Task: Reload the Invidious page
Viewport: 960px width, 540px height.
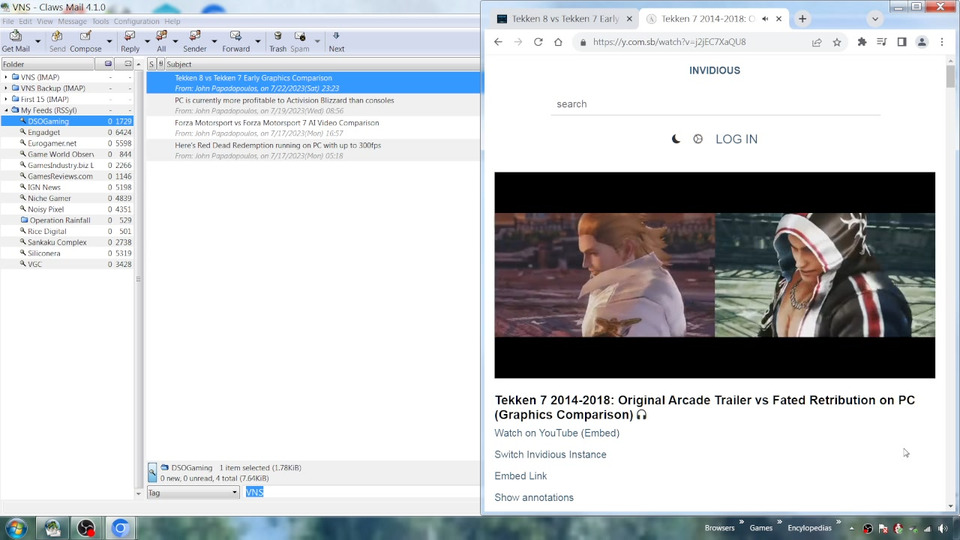Action: [x=538, y=42]
